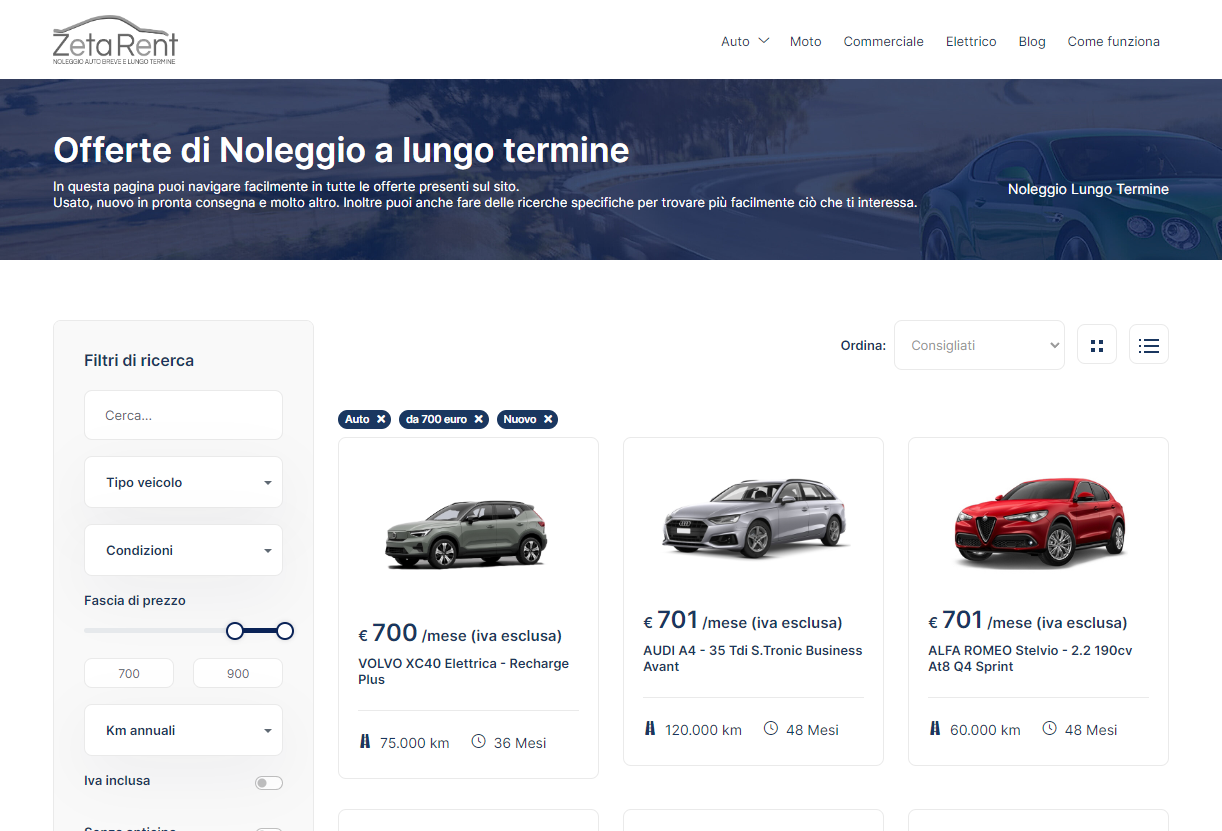
Task: Open the Ordina sort dropdown showing Consigliati
Action: [979, 345]
